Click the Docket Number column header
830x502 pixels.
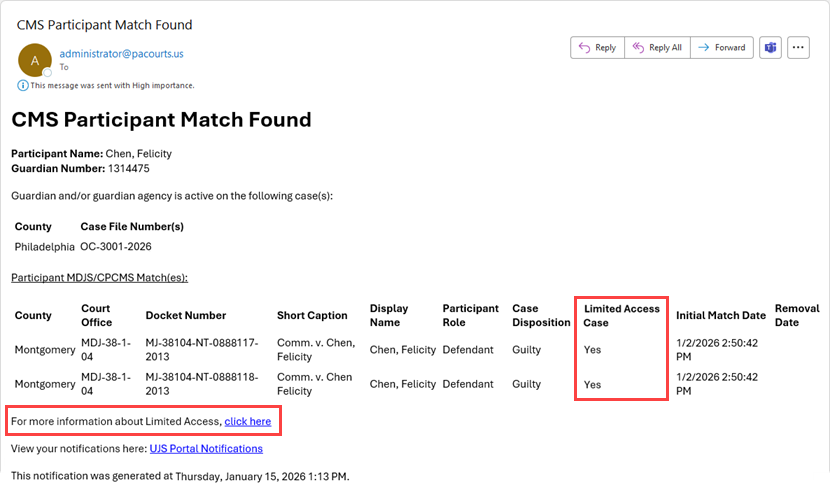186,316
